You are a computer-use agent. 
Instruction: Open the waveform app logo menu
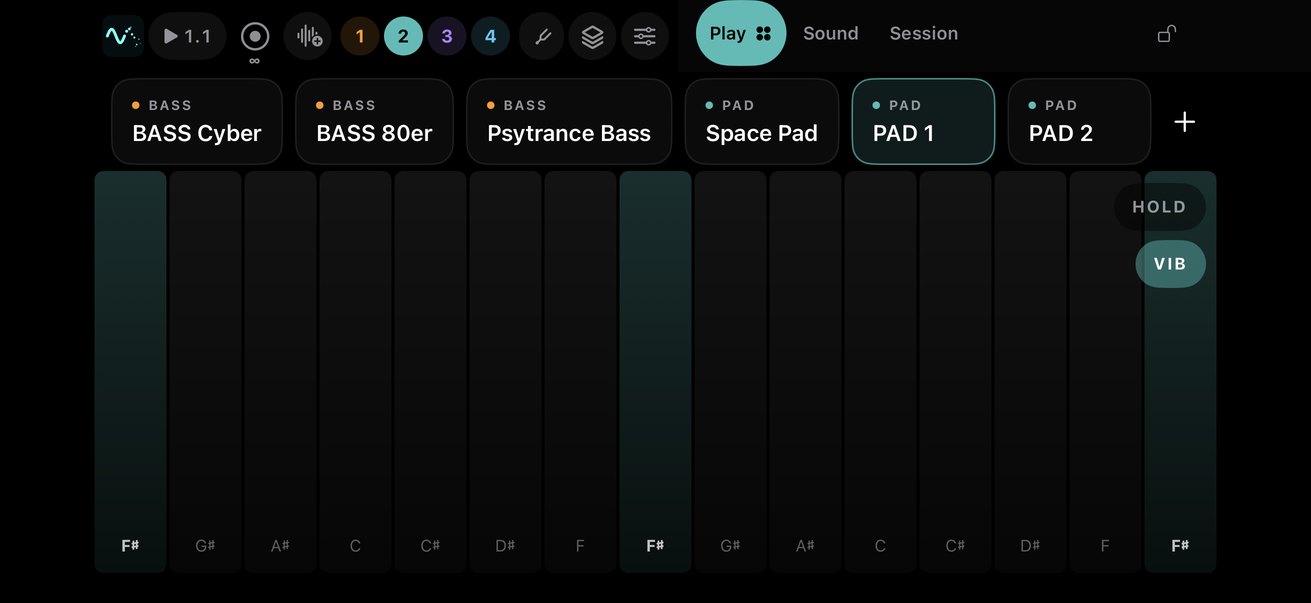[x=123, y=36]
